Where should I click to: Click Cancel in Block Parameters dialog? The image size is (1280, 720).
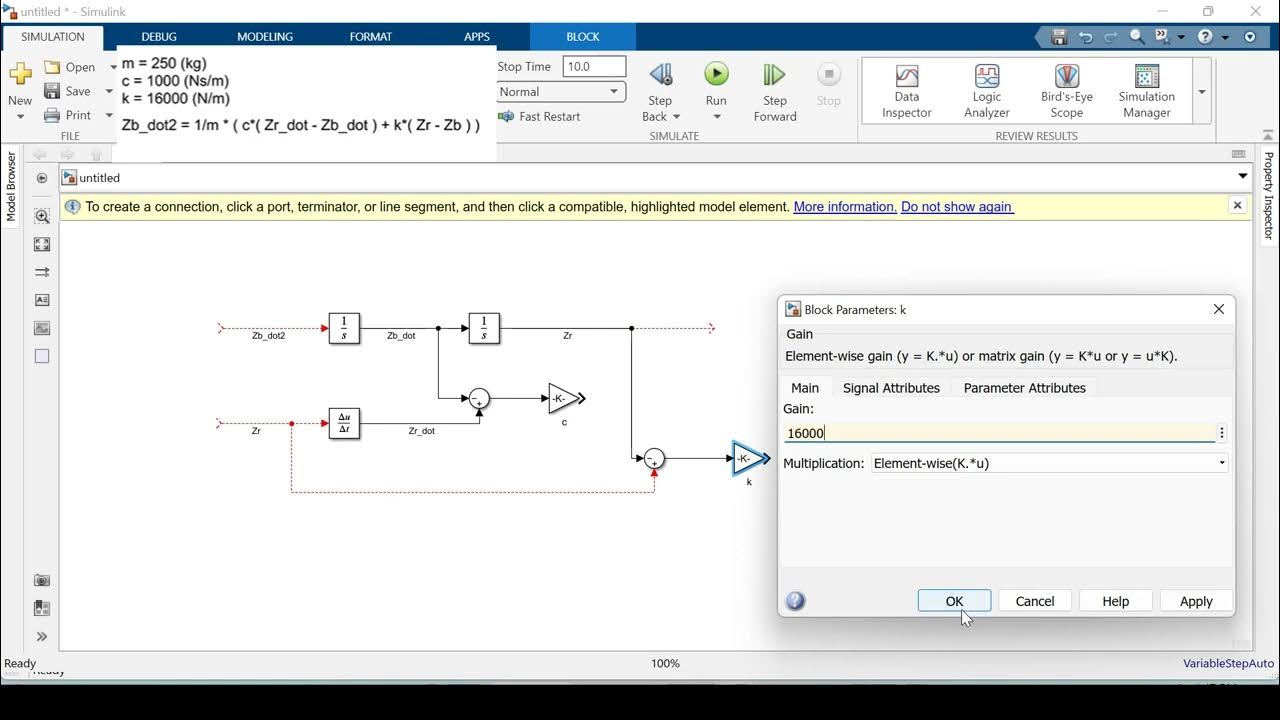click(x=1035, y=601)
